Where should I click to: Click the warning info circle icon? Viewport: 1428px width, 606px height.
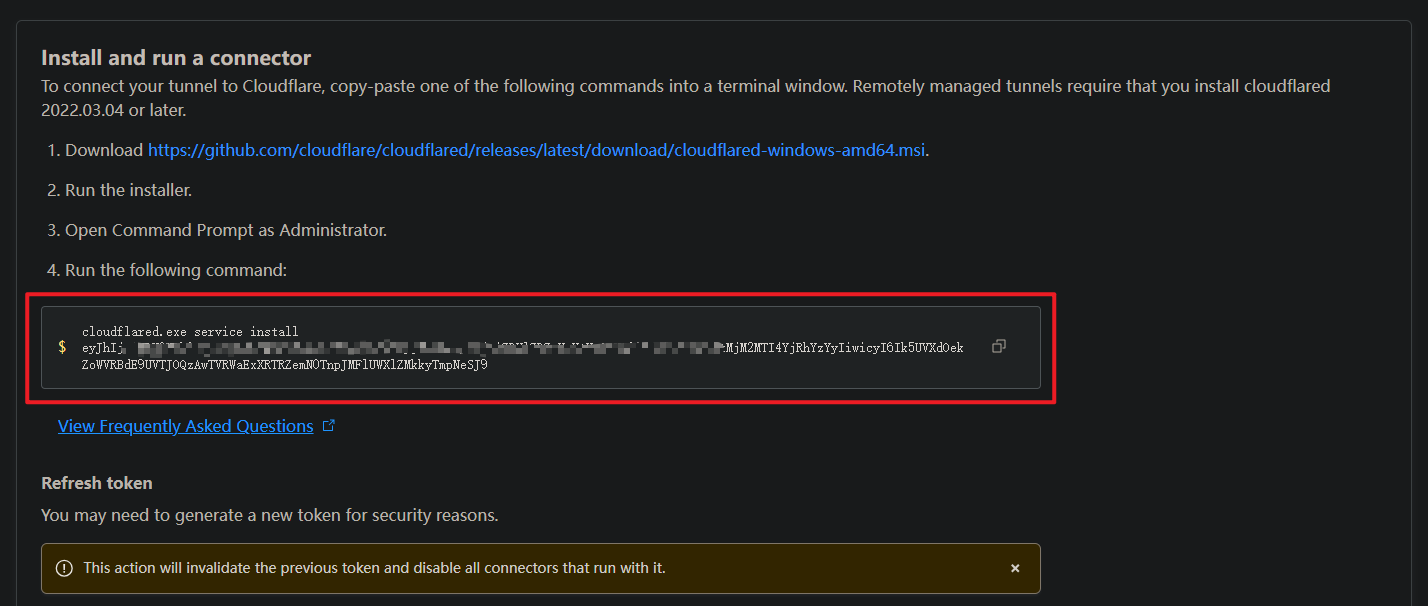64,568
